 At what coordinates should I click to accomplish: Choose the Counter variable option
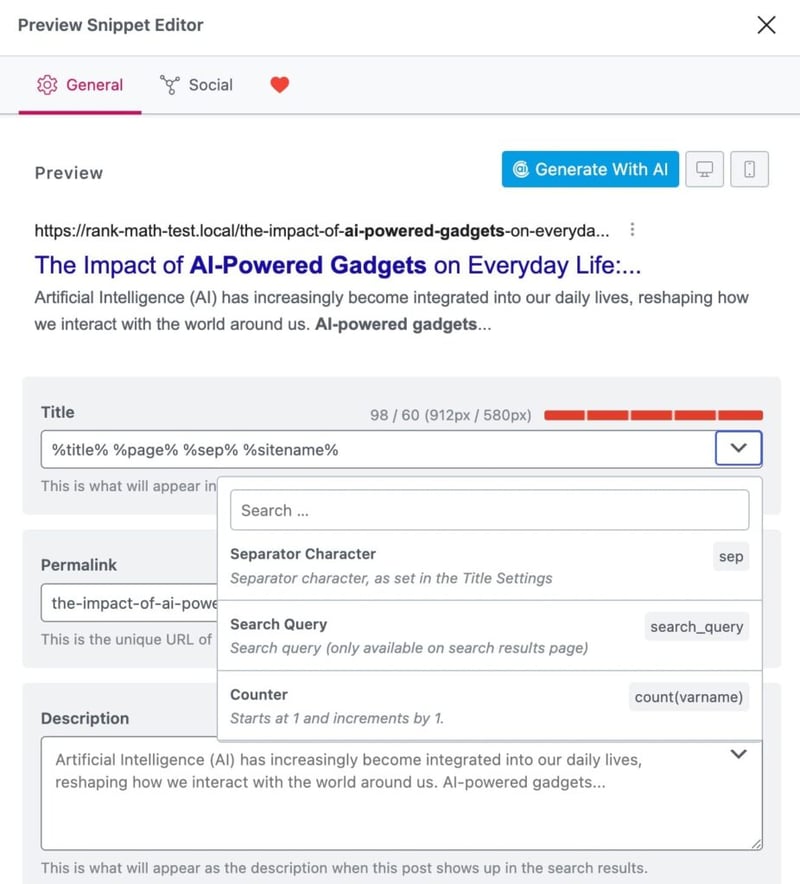point(489,706)
